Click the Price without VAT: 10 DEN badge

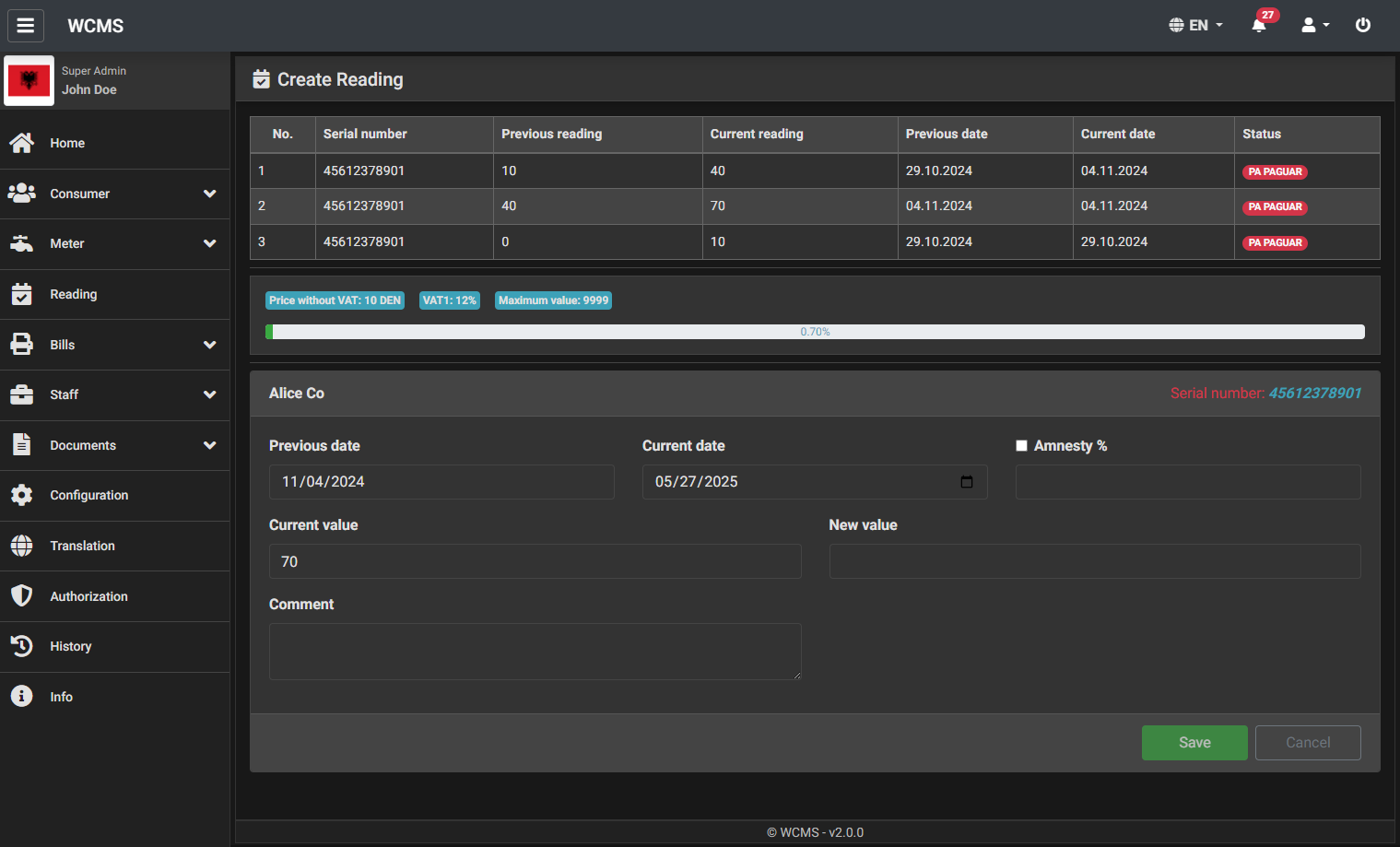(x=335, y=300)
